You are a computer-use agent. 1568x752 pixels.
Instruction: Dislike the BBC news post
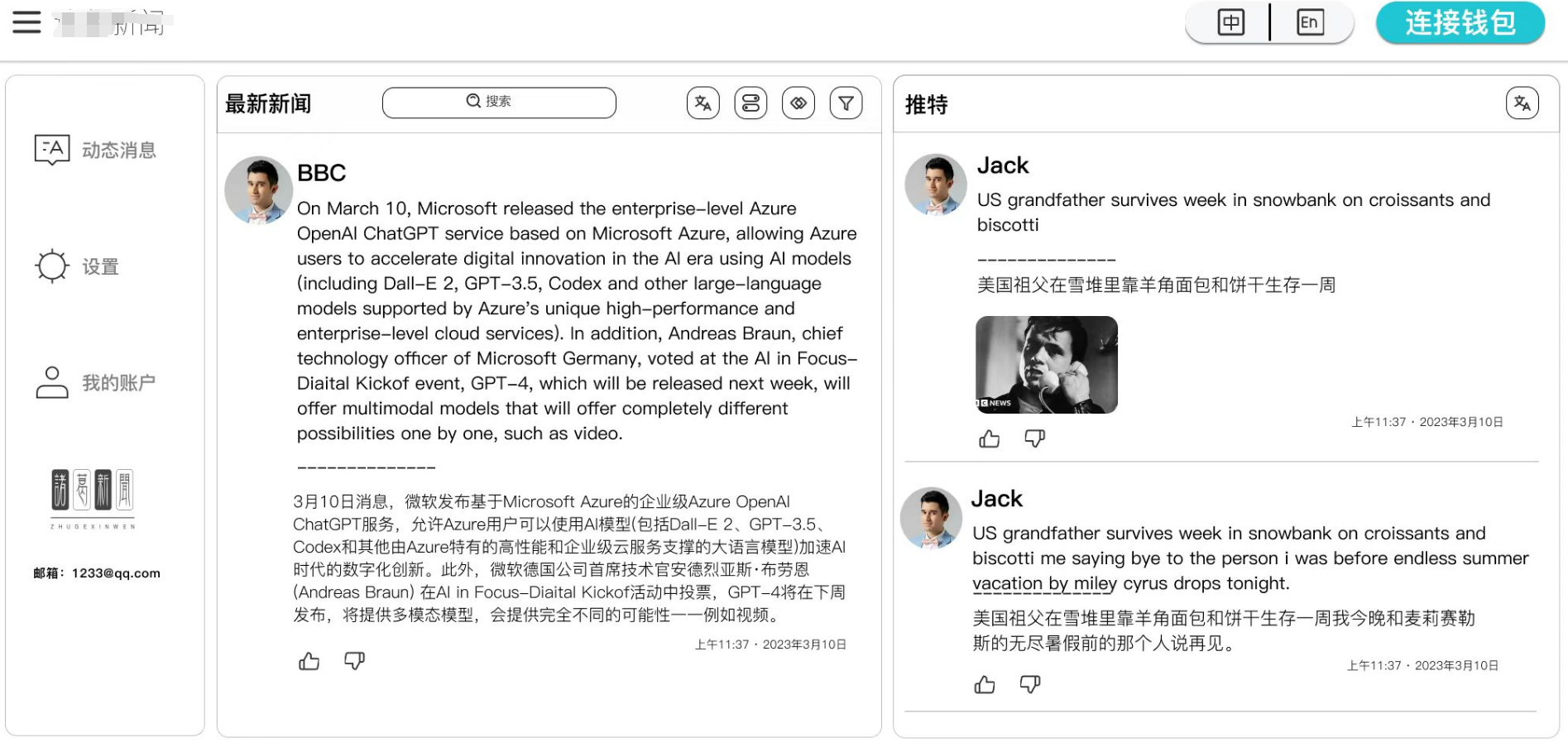(354, 661)
